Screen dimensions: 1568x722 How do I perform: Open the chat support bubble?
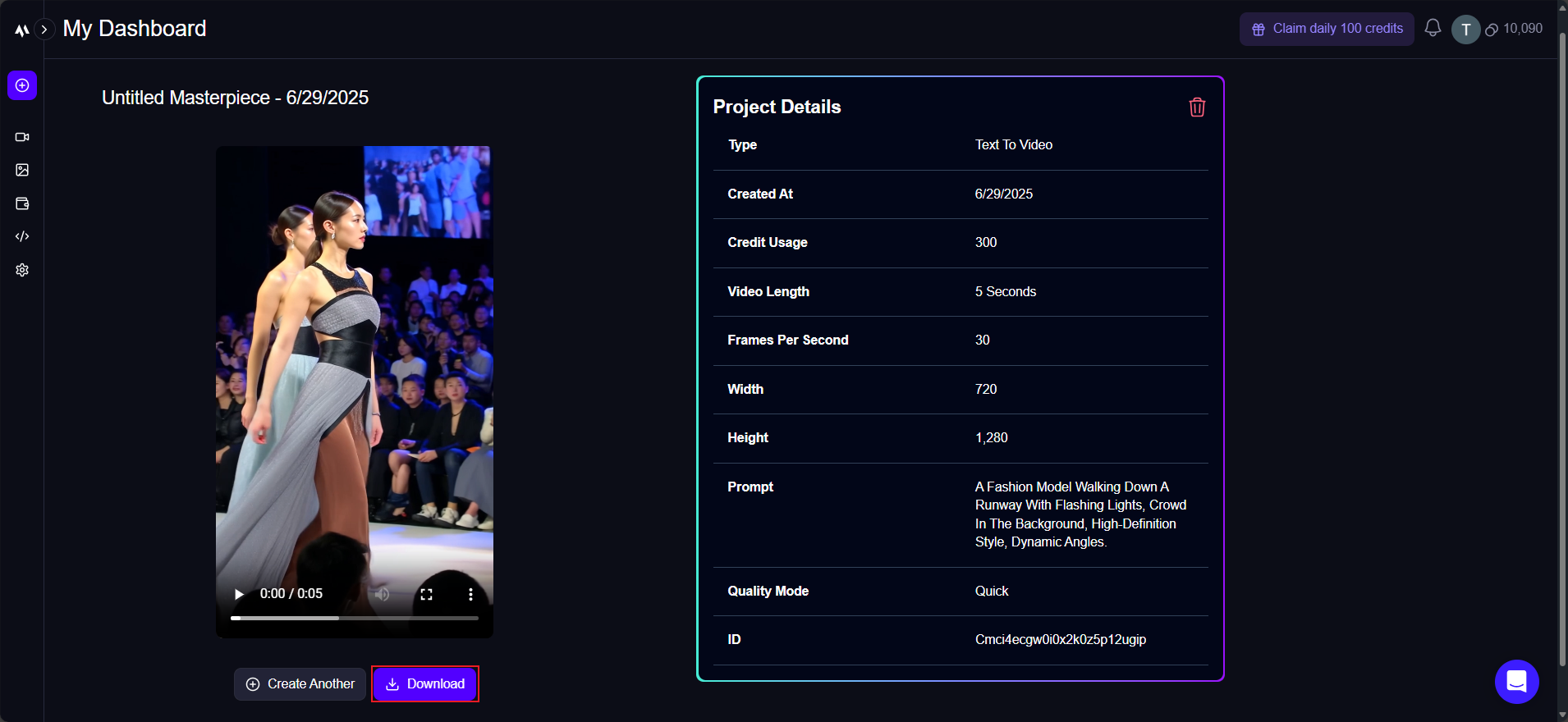[1516, 681]
